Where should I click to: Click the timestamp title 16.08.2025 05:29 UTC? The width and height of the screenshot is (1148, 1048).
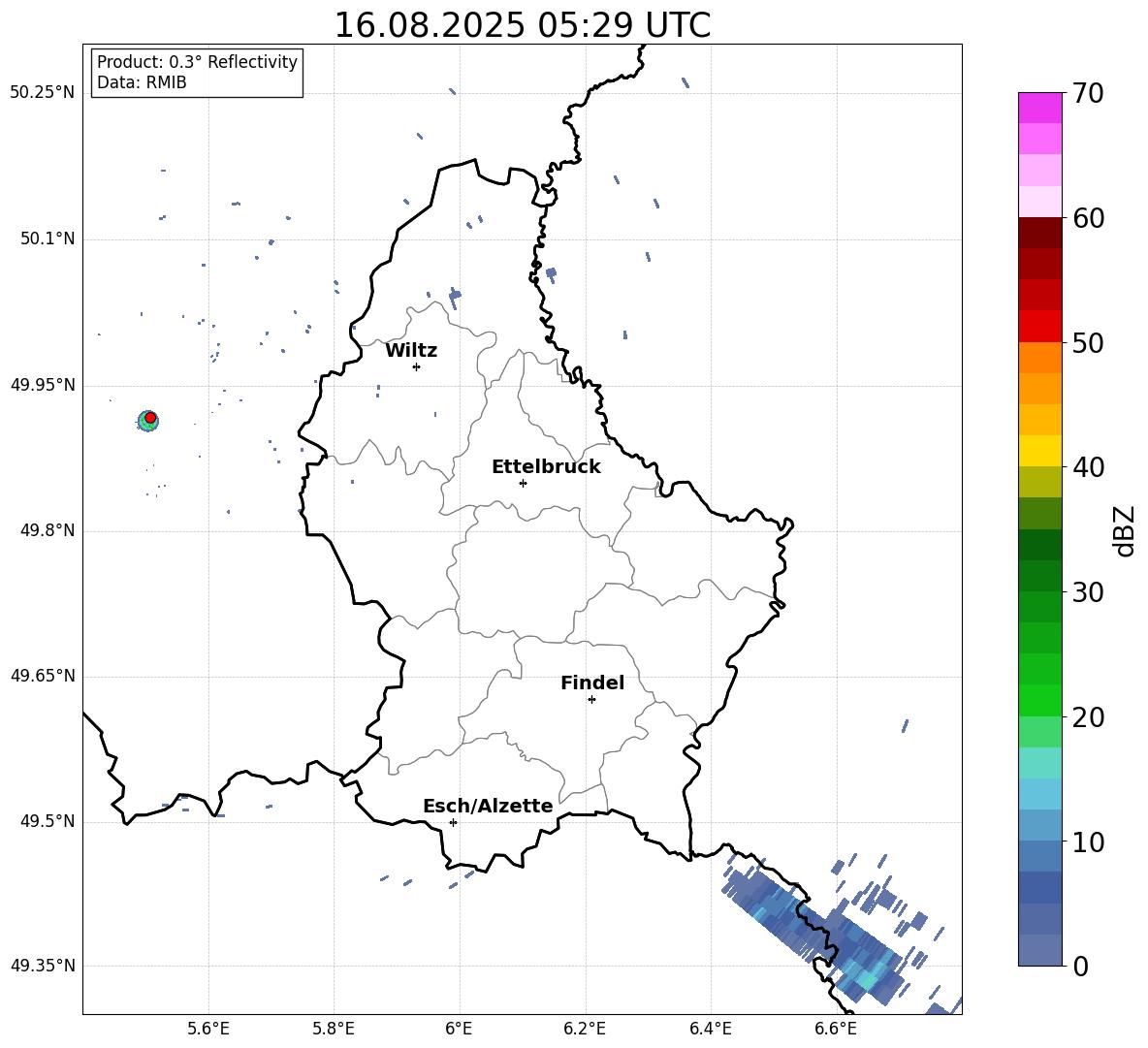(x=522, y=25)
